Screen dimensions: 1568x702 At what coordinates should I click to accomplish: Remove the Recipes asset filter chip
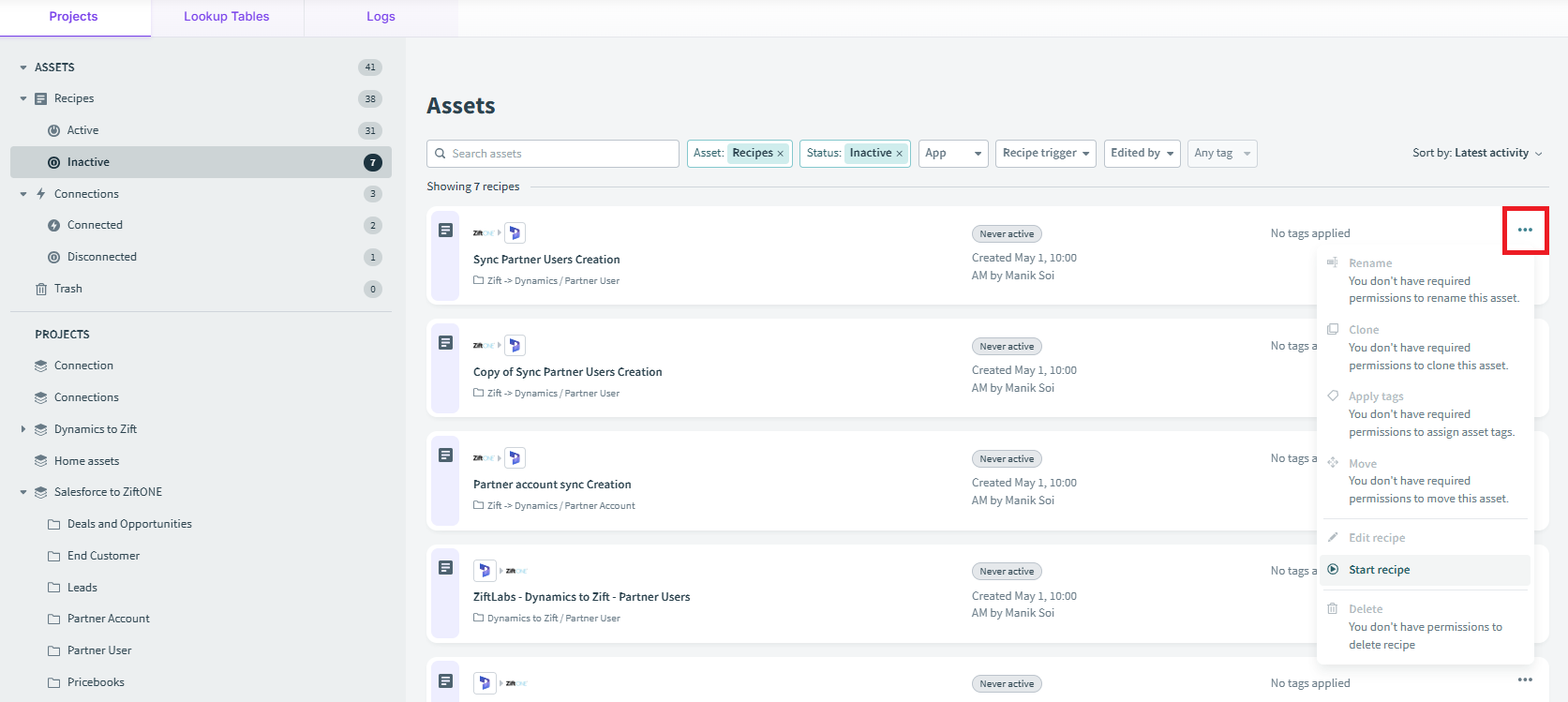[x=780, y=154]
